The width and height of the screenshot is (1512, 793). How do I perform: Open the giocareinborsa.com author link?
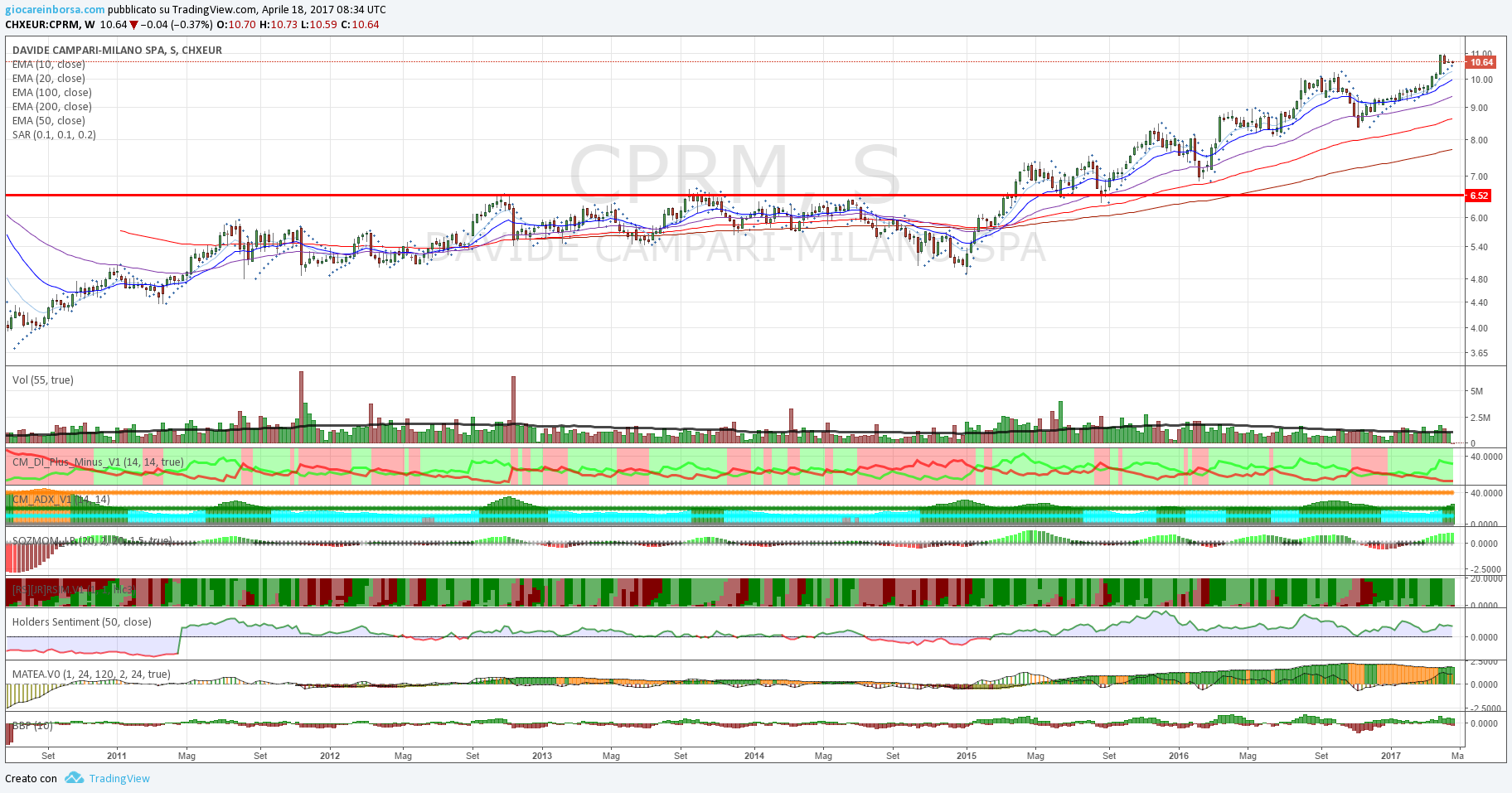point(55,9)
